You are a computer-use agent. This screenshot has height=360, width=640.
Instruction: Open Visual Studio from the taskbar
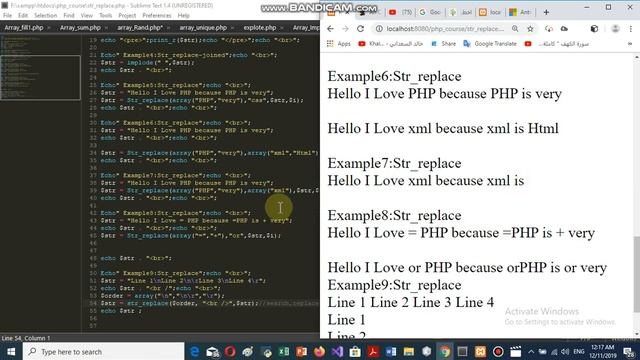(337, 351)
